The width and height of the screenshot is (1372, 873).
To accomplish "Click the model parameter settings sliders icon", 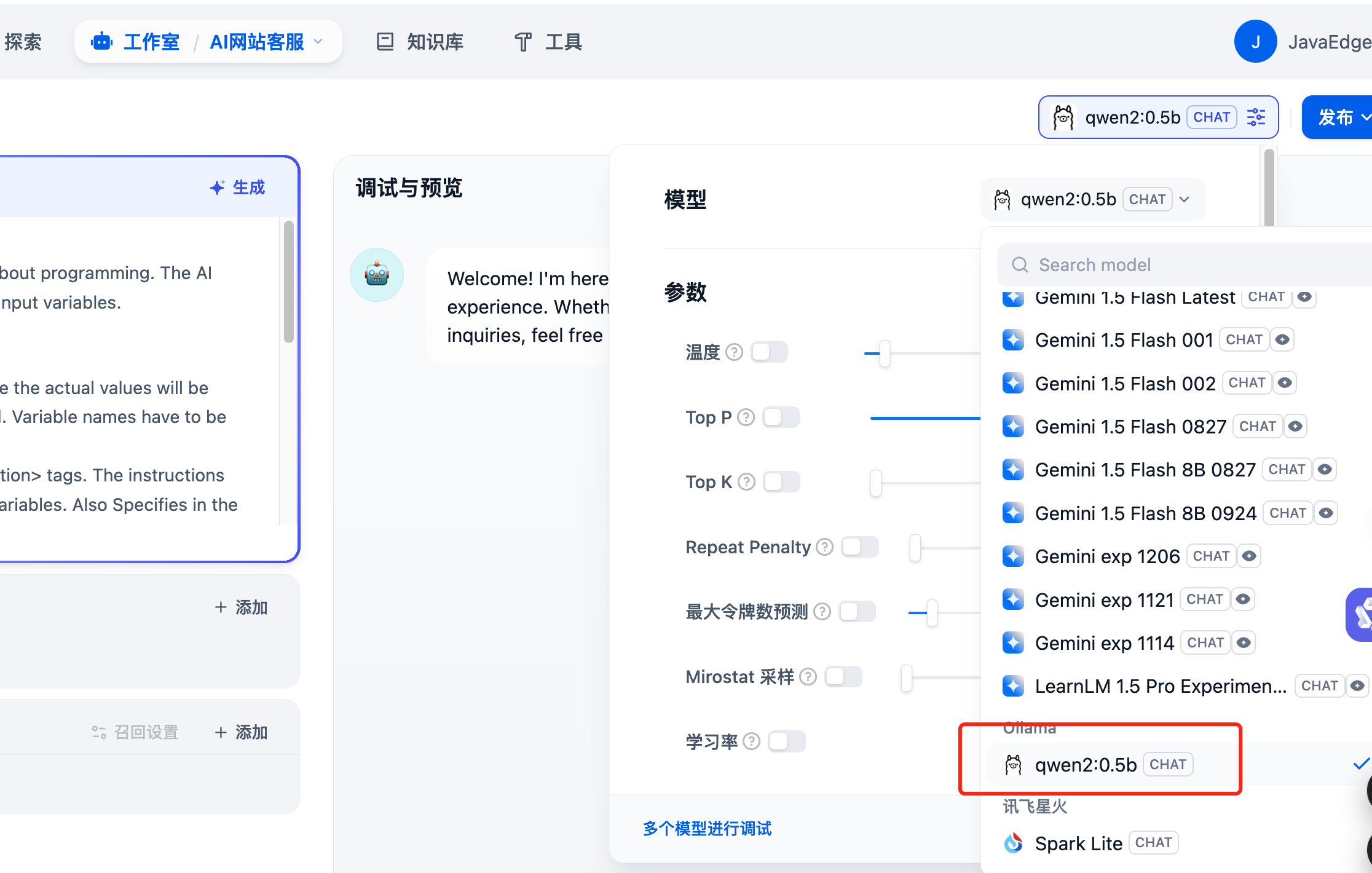I will (x=1256, y=117).
